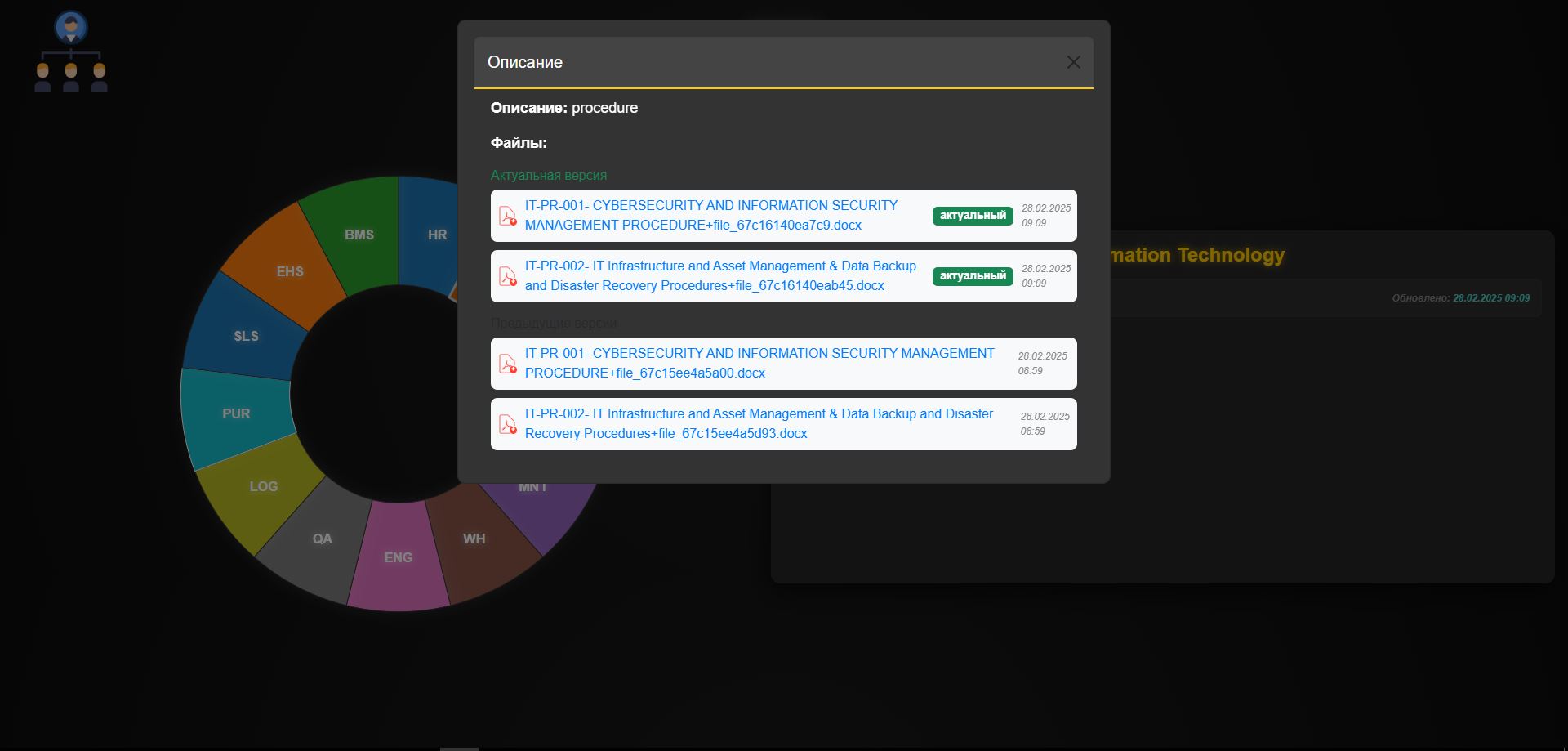Image resolution: width=1568 pixels, height=751 pixels.
Task: Click the org chart logo icon
Action: (71, 52)
